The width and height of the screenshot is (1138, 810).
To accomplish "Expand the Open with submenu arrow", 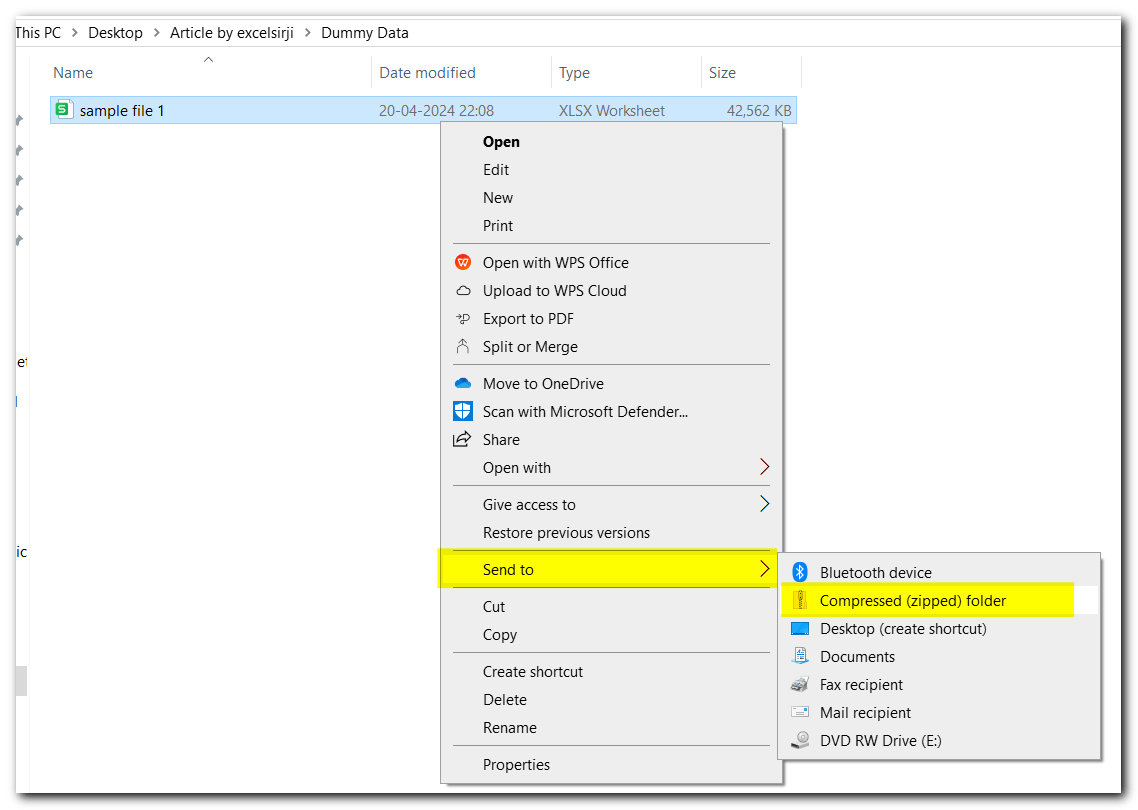I will click(765, 467).
